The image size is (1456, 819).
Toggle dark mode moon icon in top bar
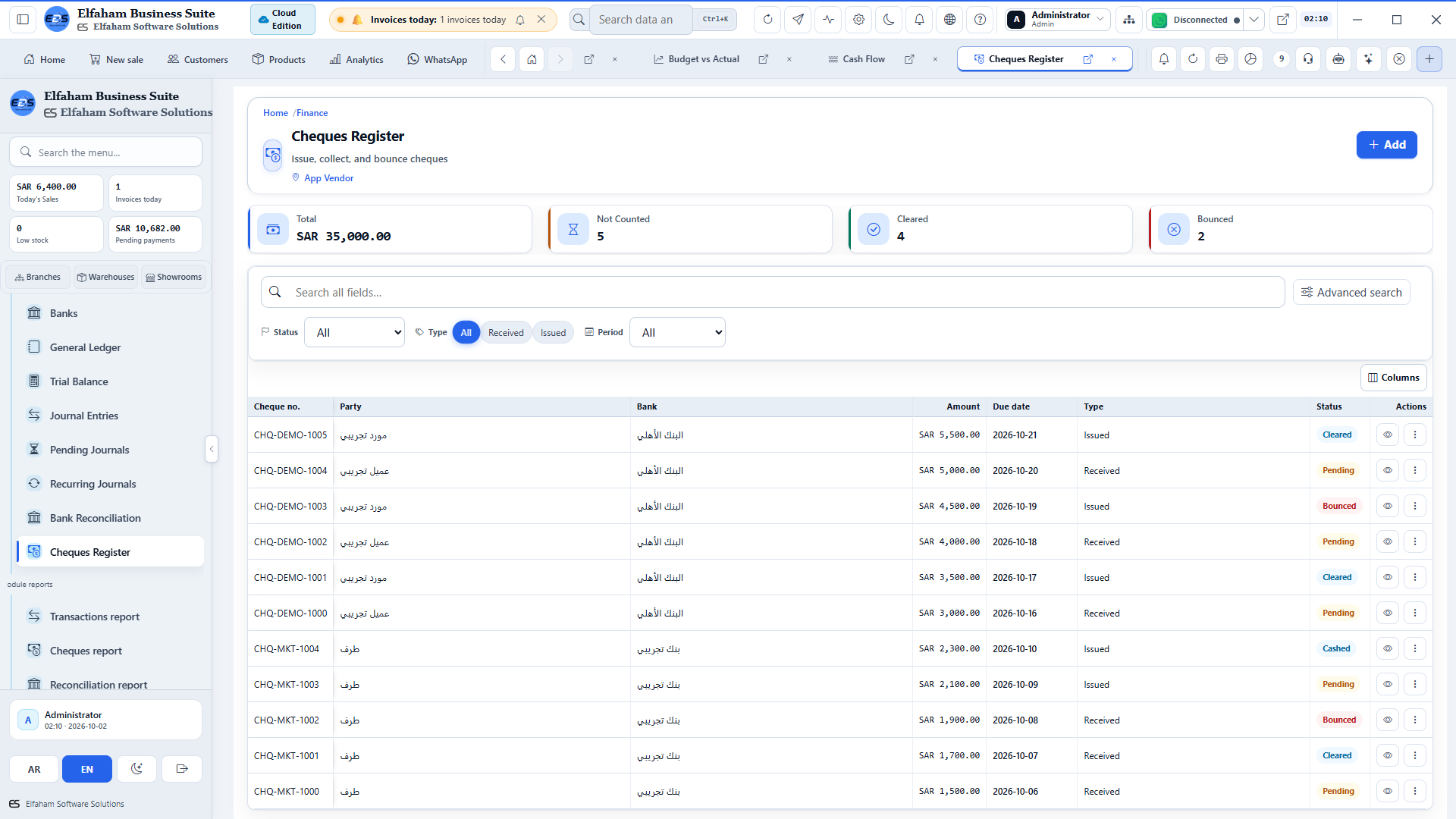pos(889,20)
